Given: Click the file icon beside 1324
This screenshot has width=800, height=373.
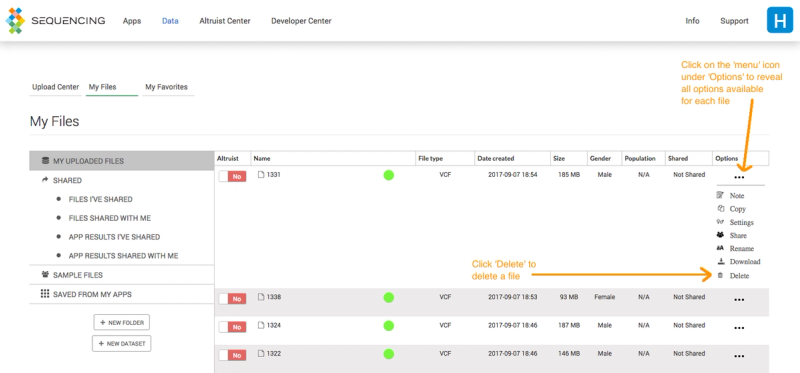Looking at the screenshot, I should tap(261, 325).
